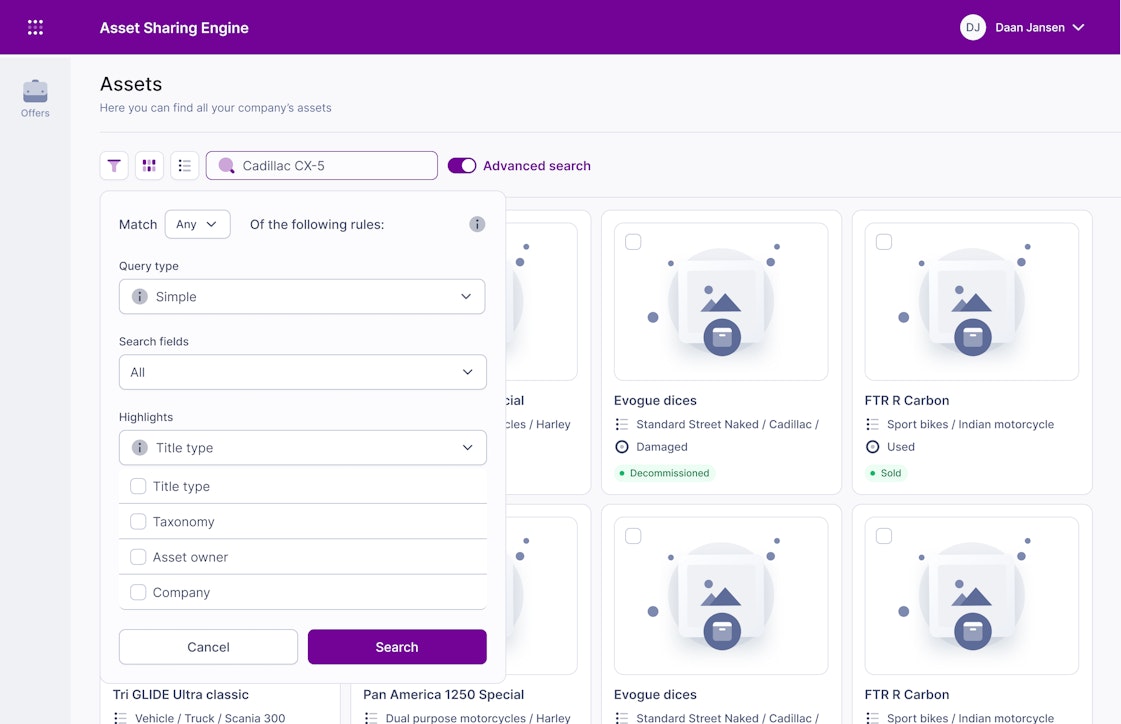Screen dimensions: 1121x724
Task: Click the Asset Sharing Engine title
Action: [174, 28]
